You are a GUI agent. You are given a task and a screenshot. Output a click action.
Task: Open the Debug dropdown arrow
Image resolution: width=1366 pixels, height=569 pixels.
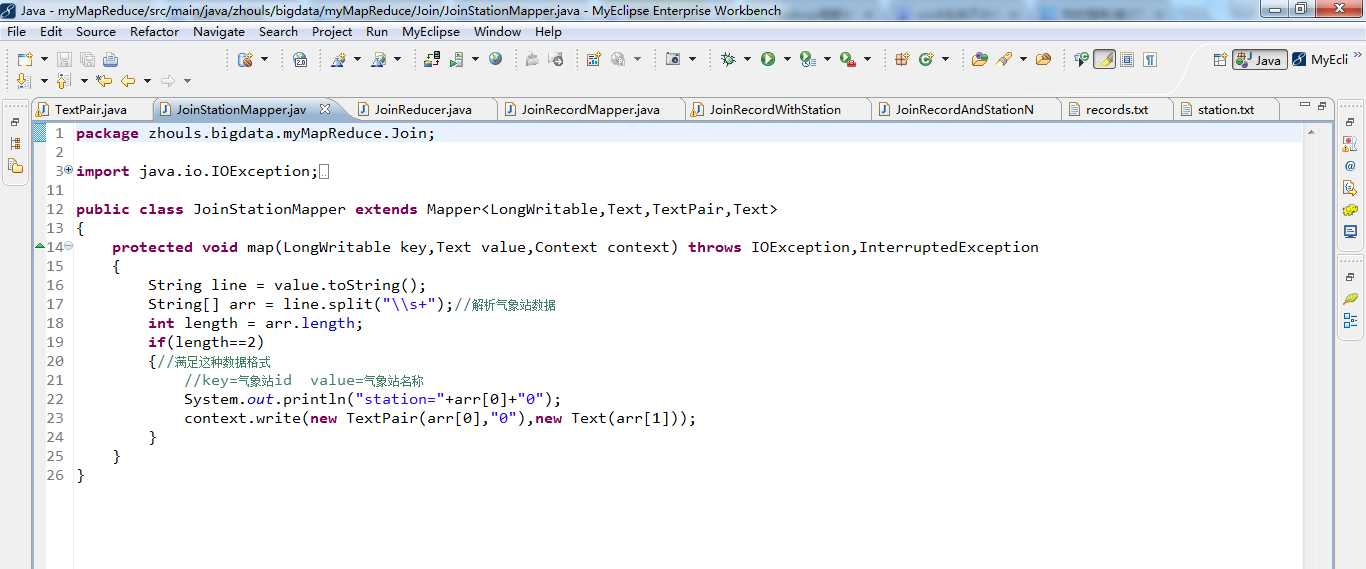(747, 59)
